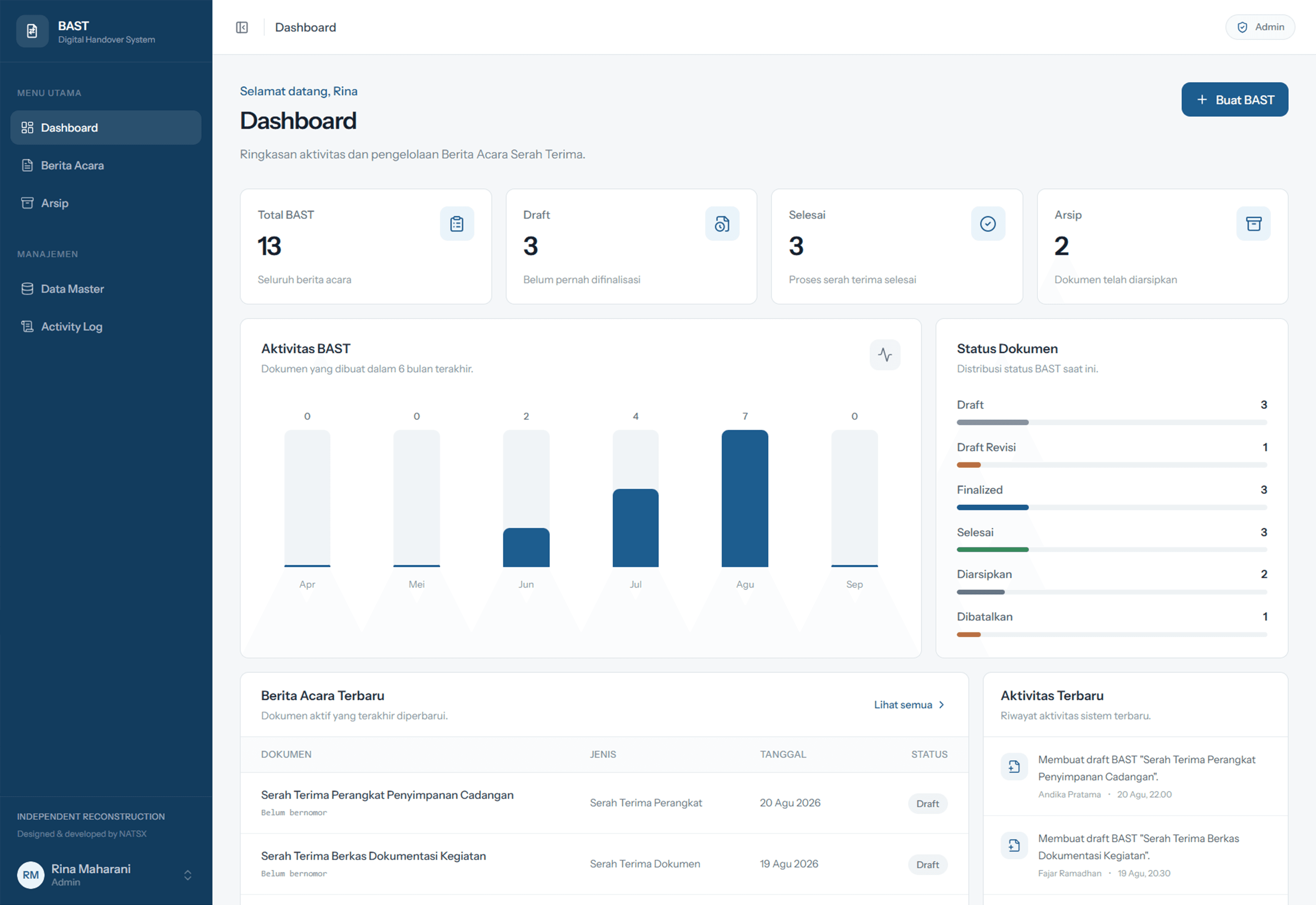Screen dimensions: 1316x905
Task: Click the document icon beside Penyimpanan Cadangan activity
Action: 1014,767
